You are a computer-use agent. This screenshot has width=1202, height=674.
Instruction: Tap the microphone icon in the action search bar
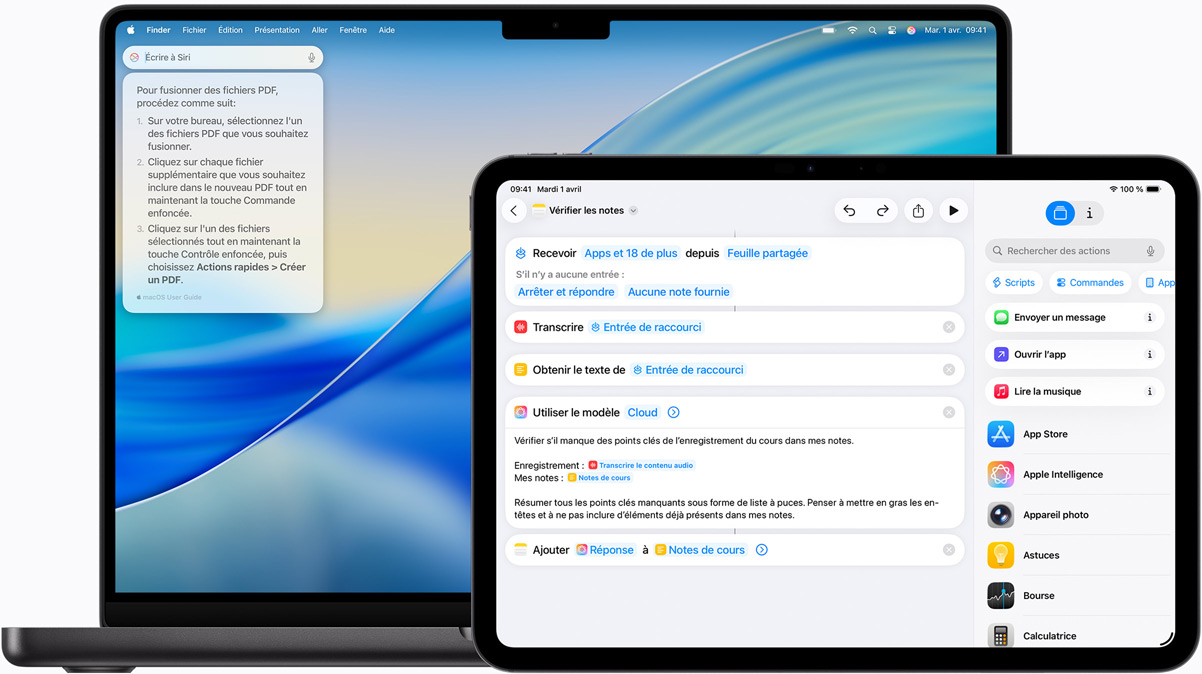point(1152,250)
